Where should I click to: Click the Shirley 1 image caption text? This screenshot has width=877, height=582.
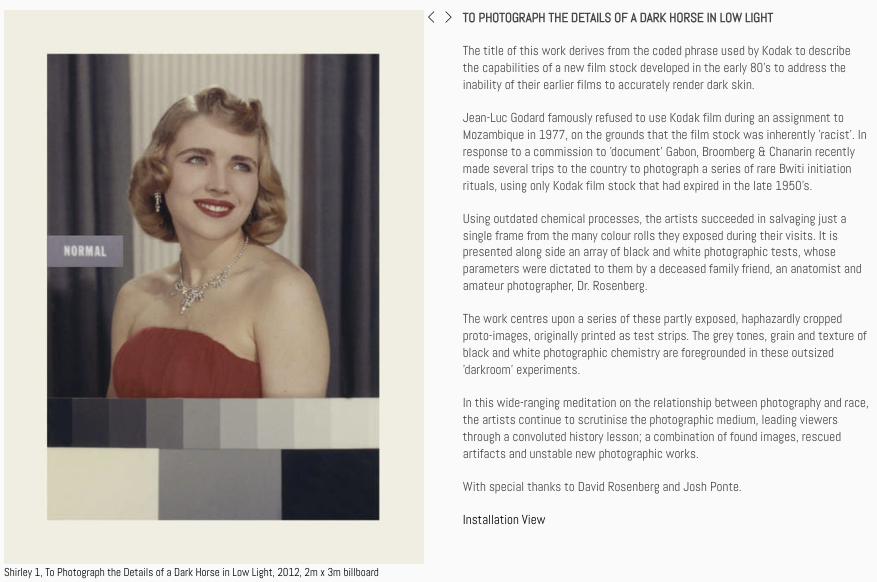[191, 572]
